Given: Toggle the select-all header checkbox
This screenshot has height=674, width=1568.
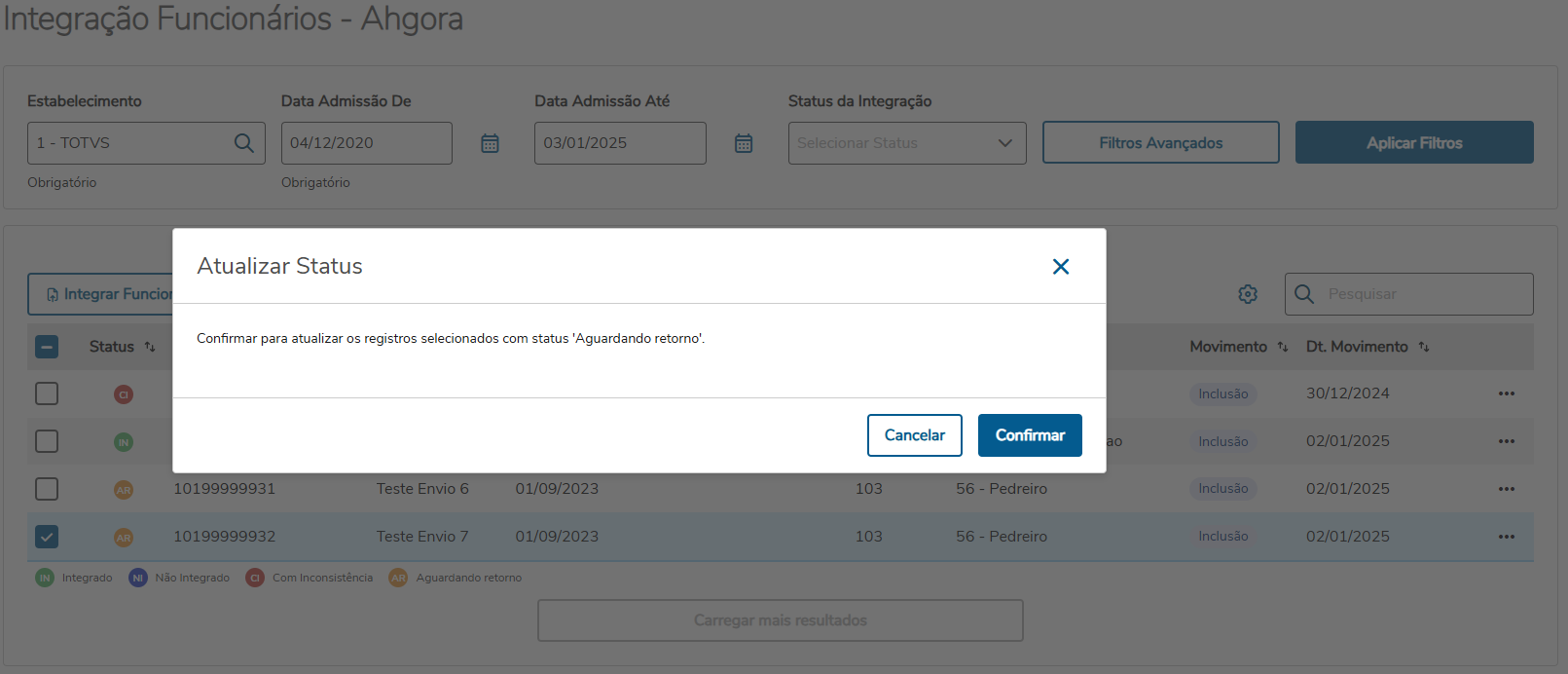Looking at the screenshot, I should click(x=47, y=347).
